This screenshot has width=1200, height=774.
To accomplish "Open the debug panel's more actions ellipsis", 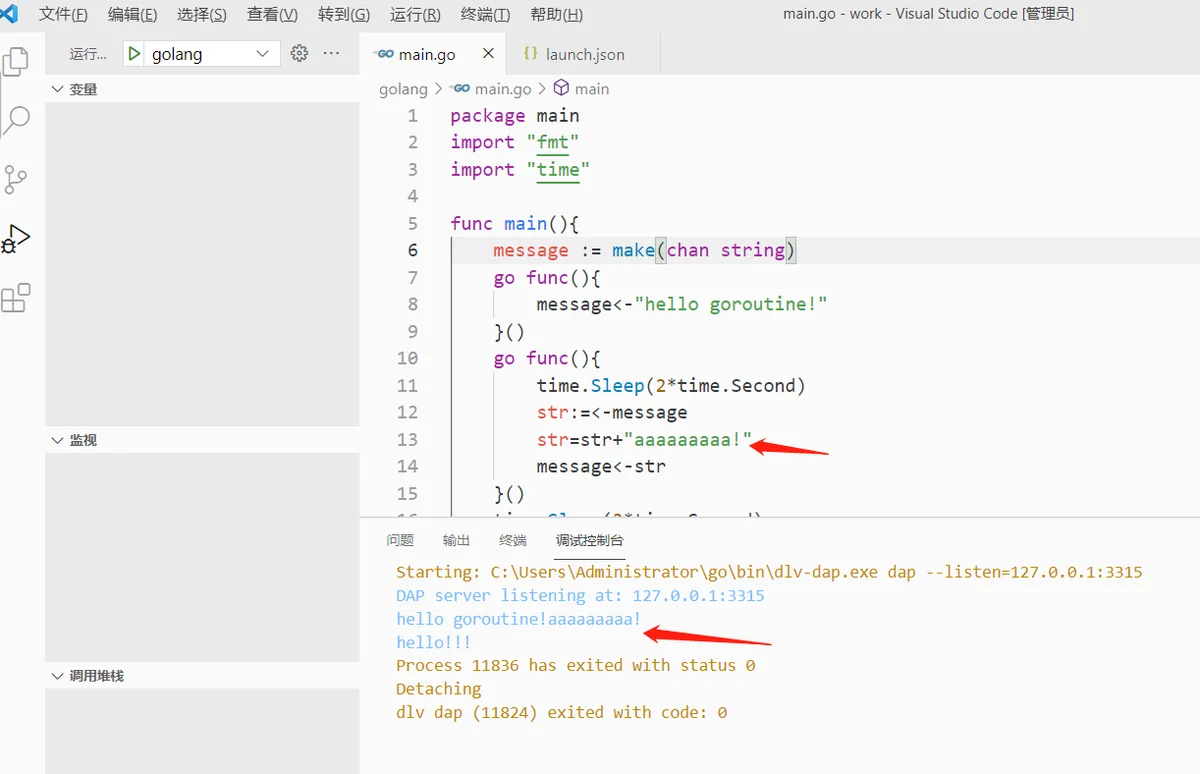I will (332, 54).
